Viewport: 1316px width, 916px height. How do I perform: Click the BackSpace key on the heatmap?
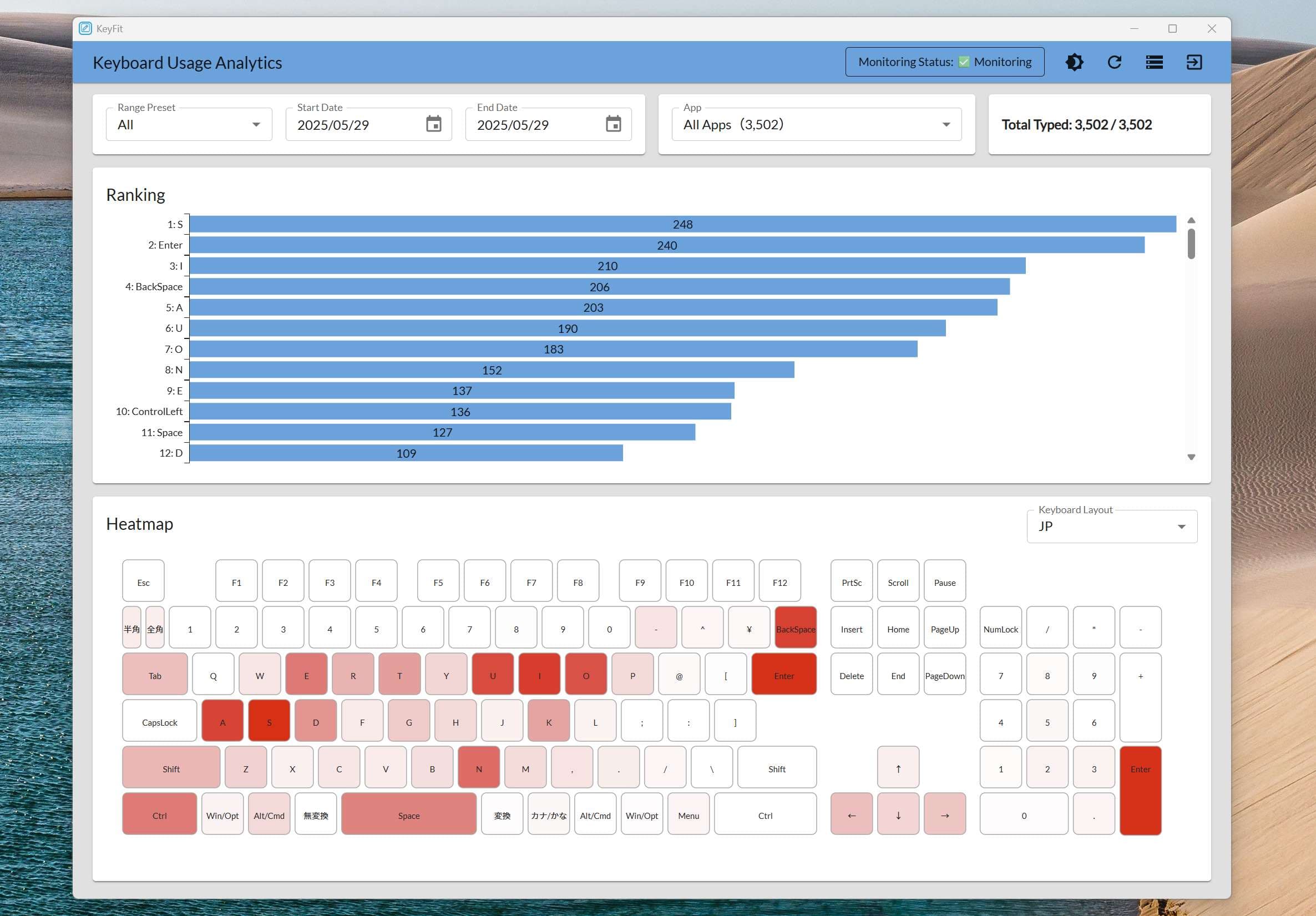795,628
